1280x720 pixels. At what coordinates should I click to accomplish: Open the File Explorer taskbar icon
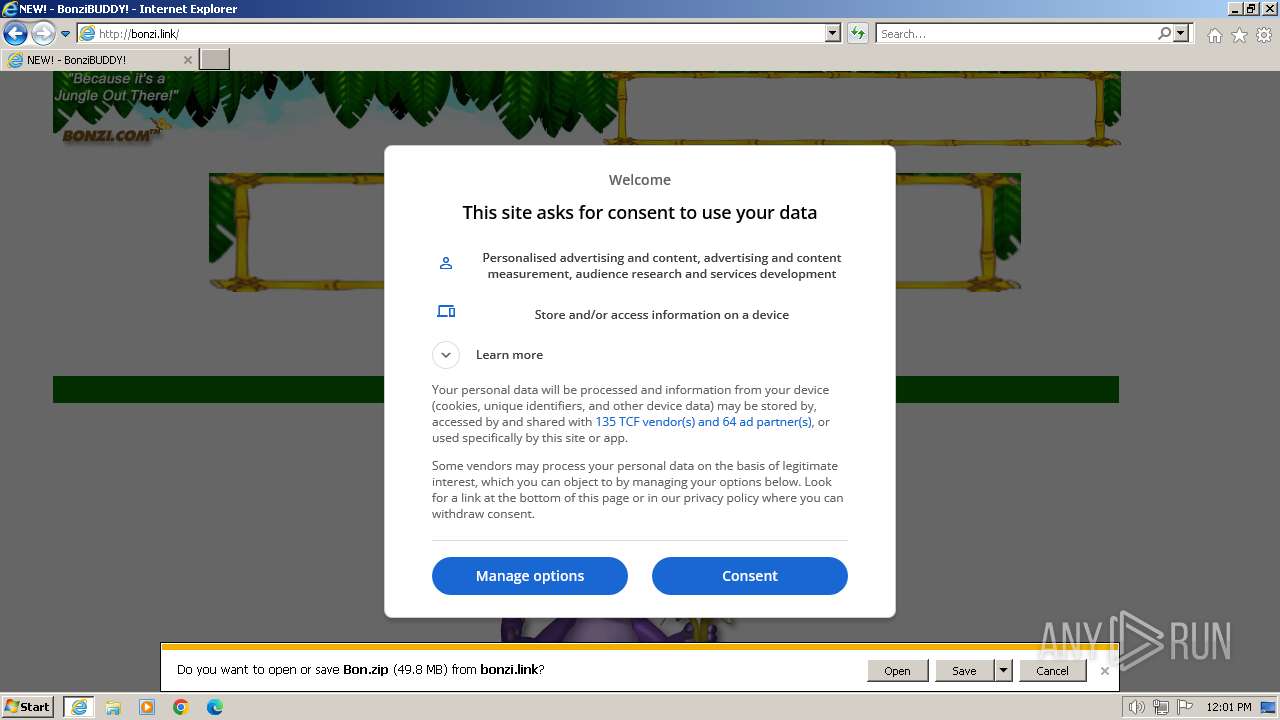(x=113, y=707)
